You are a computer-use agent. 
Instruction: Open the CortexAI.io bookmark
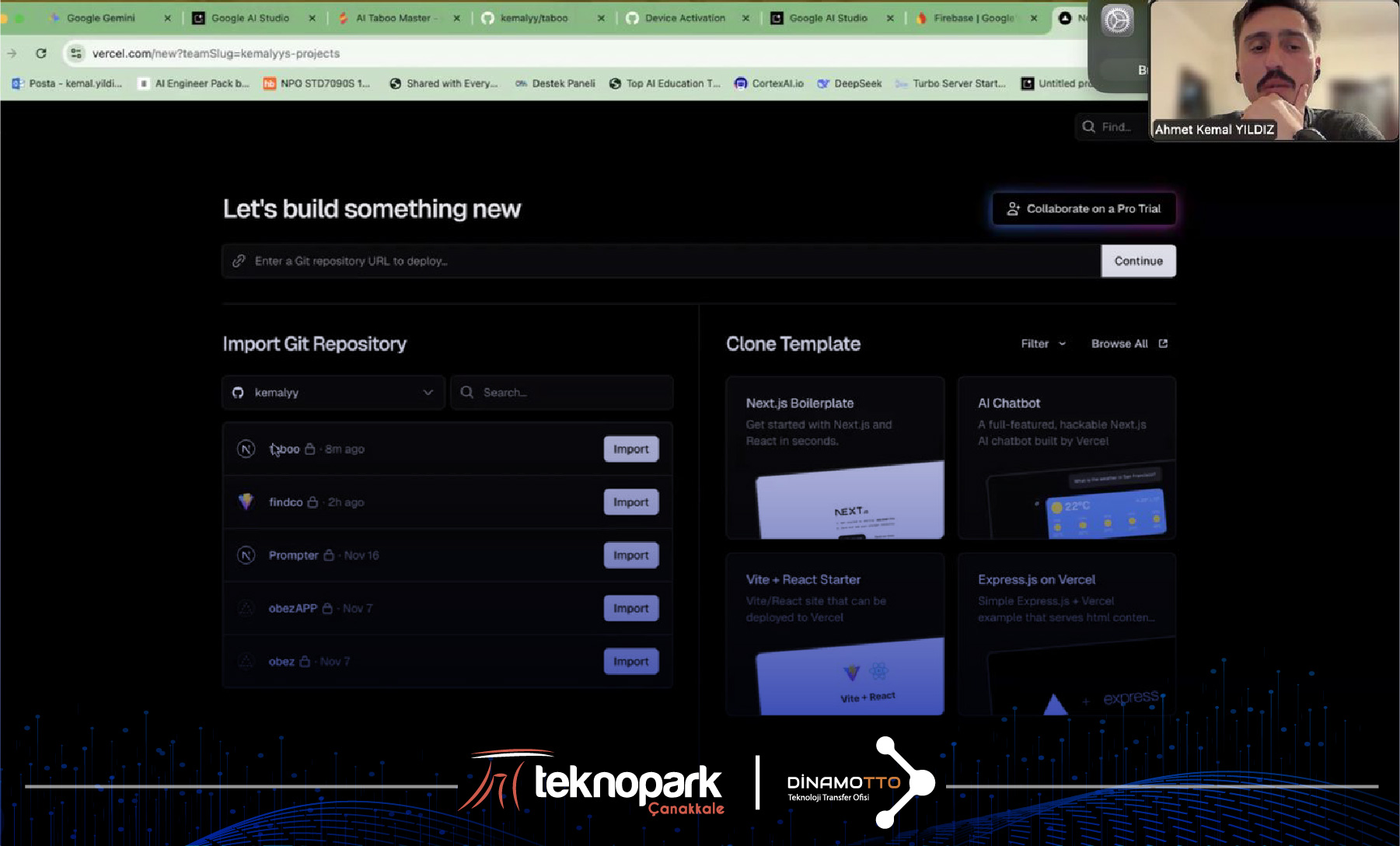(769, 83)
